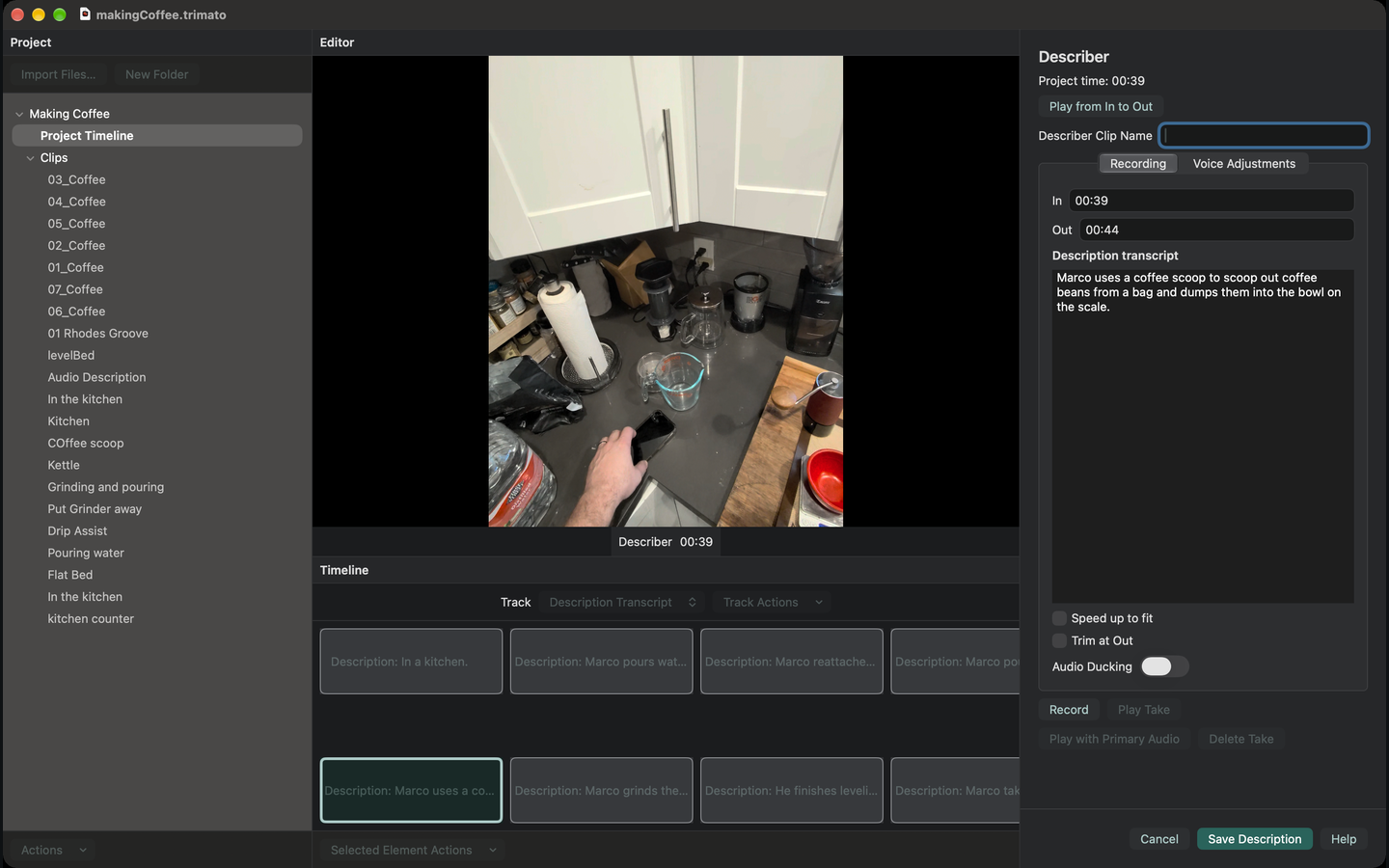Toggle the Audio Ducking switch
Screen dimensions: 1389x868
point(1164,666)
